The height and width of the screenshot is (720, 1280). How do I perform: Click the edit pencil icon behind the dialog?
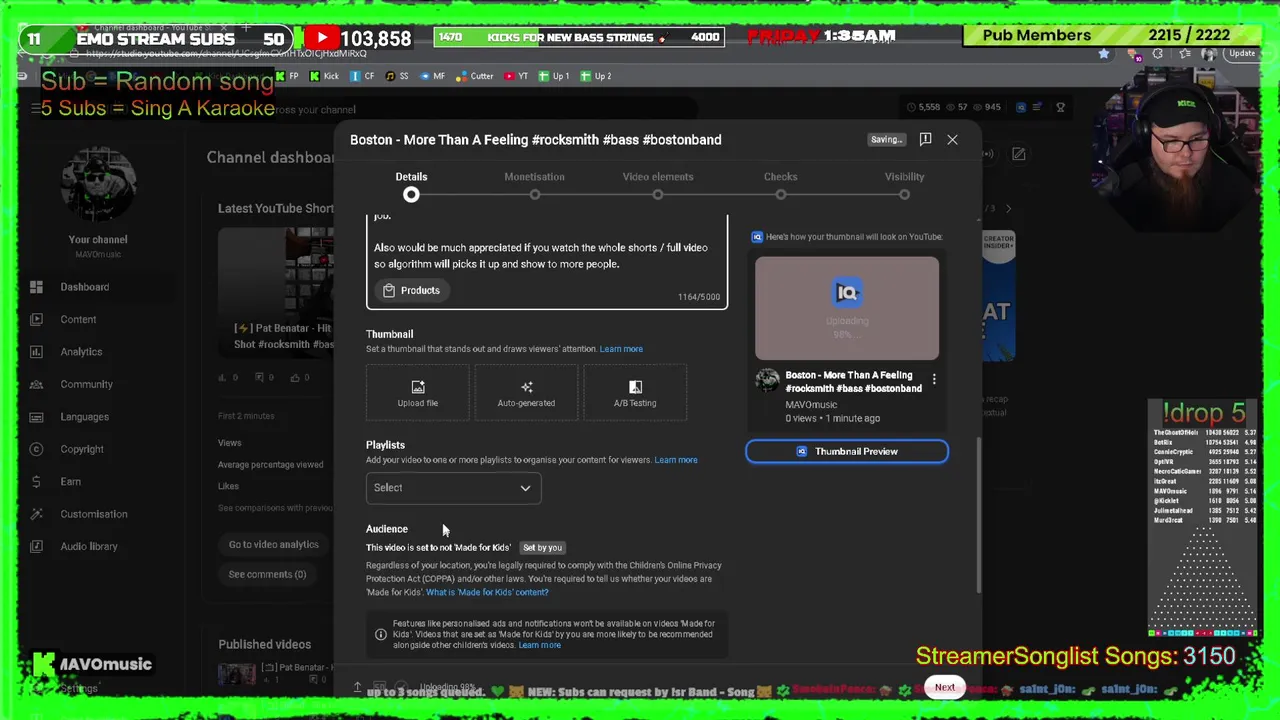[1018, 154]
